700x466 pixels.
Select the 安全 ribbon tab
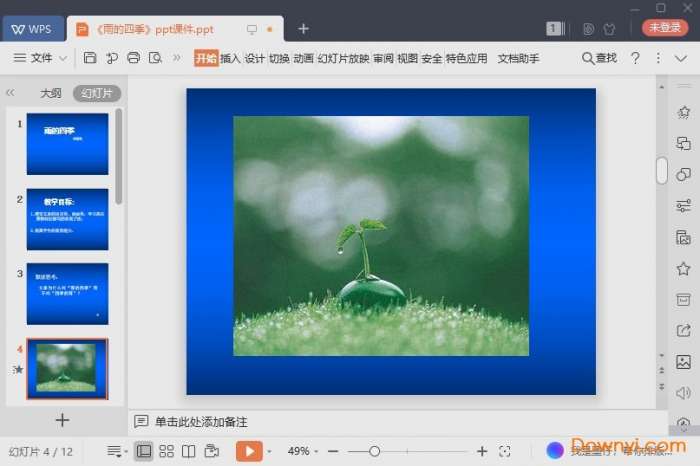click(431, 58)
